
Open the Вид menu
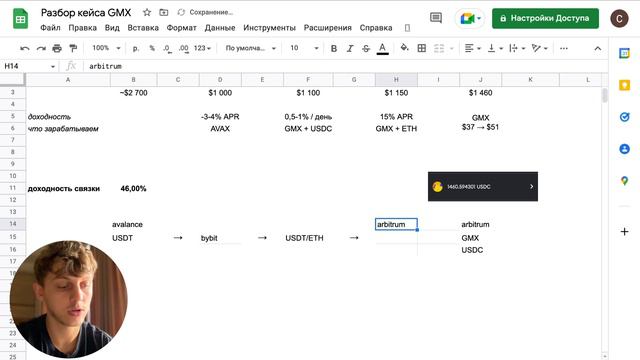(x=112, y=28)
